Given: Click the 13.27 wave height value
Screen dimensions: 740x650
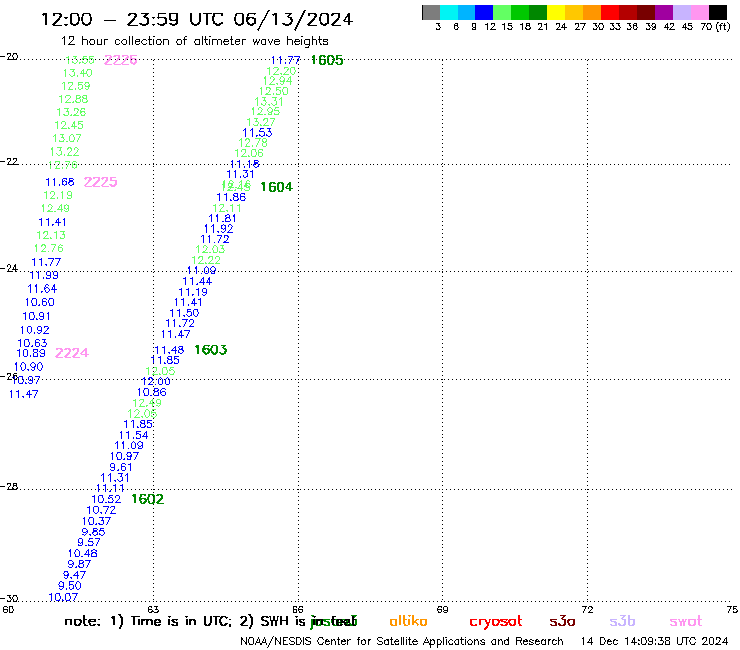Looking at the screenshot, I should click(261, 122).
